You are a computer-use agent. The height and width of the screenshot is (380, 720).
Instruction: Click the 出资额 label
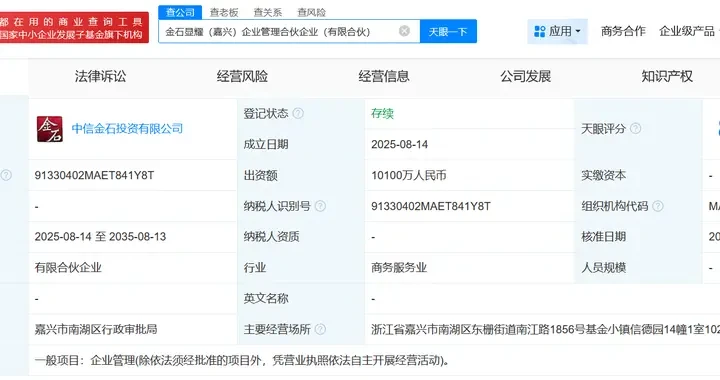[260, 175]
